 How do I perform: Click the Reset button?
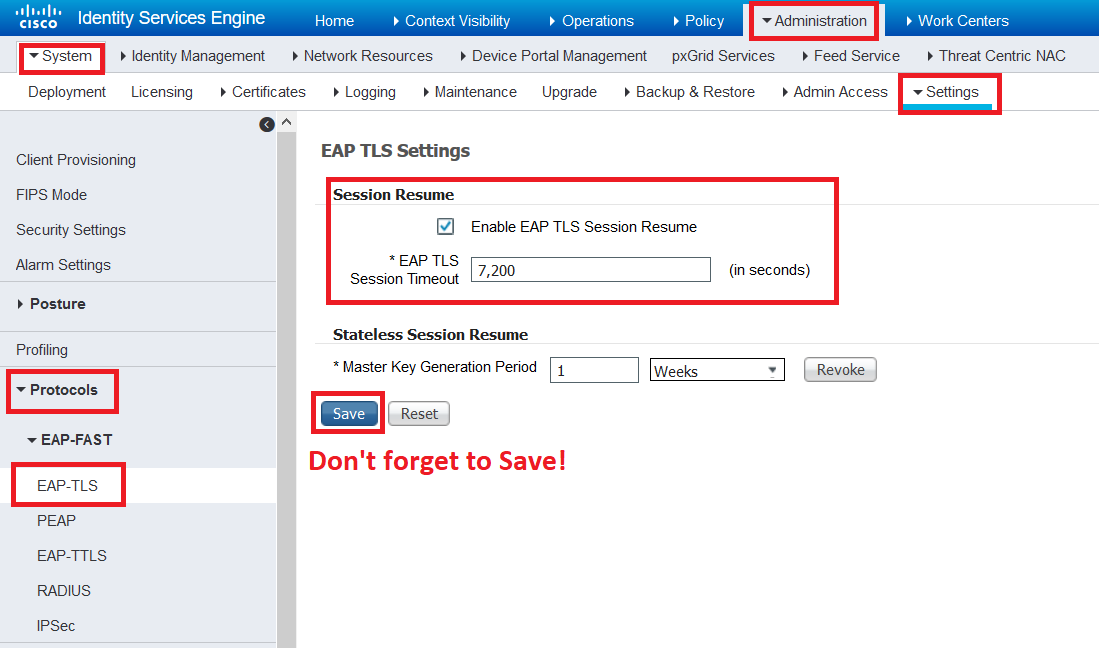coord(418,413)
